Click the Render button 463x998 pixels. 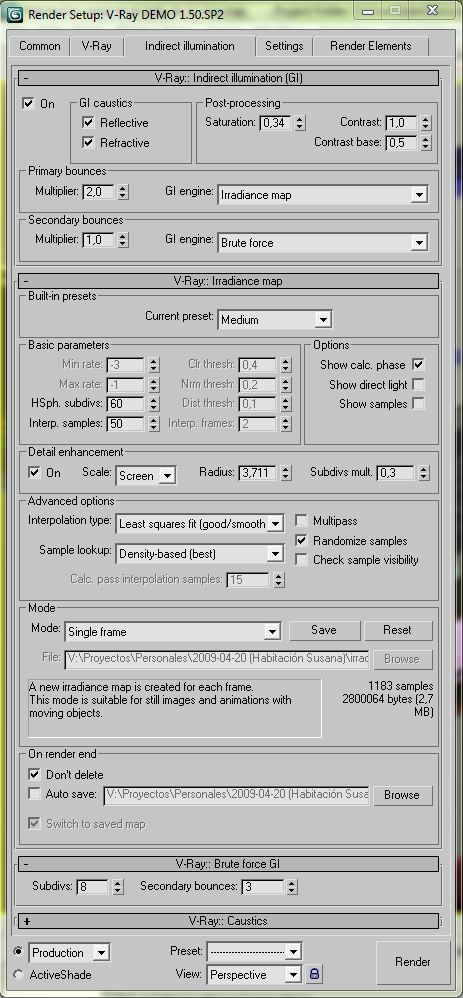coord(413,962)
